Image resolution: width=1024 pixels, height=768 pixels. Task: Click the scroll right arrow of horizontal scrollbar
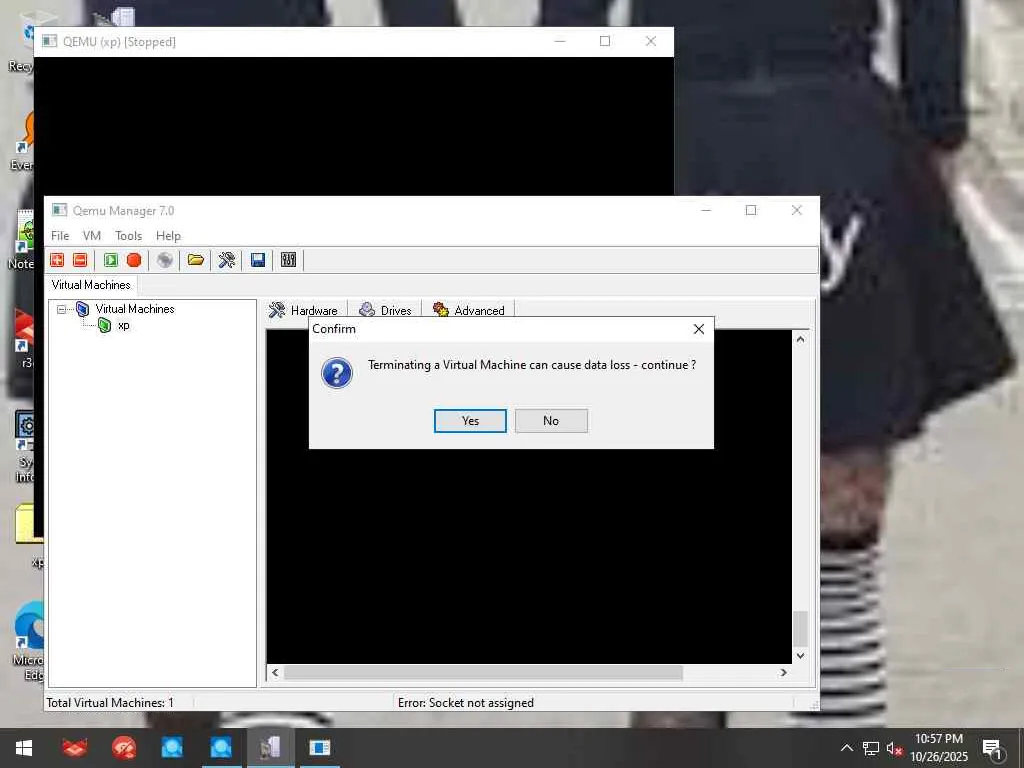[x=784, y=673]
